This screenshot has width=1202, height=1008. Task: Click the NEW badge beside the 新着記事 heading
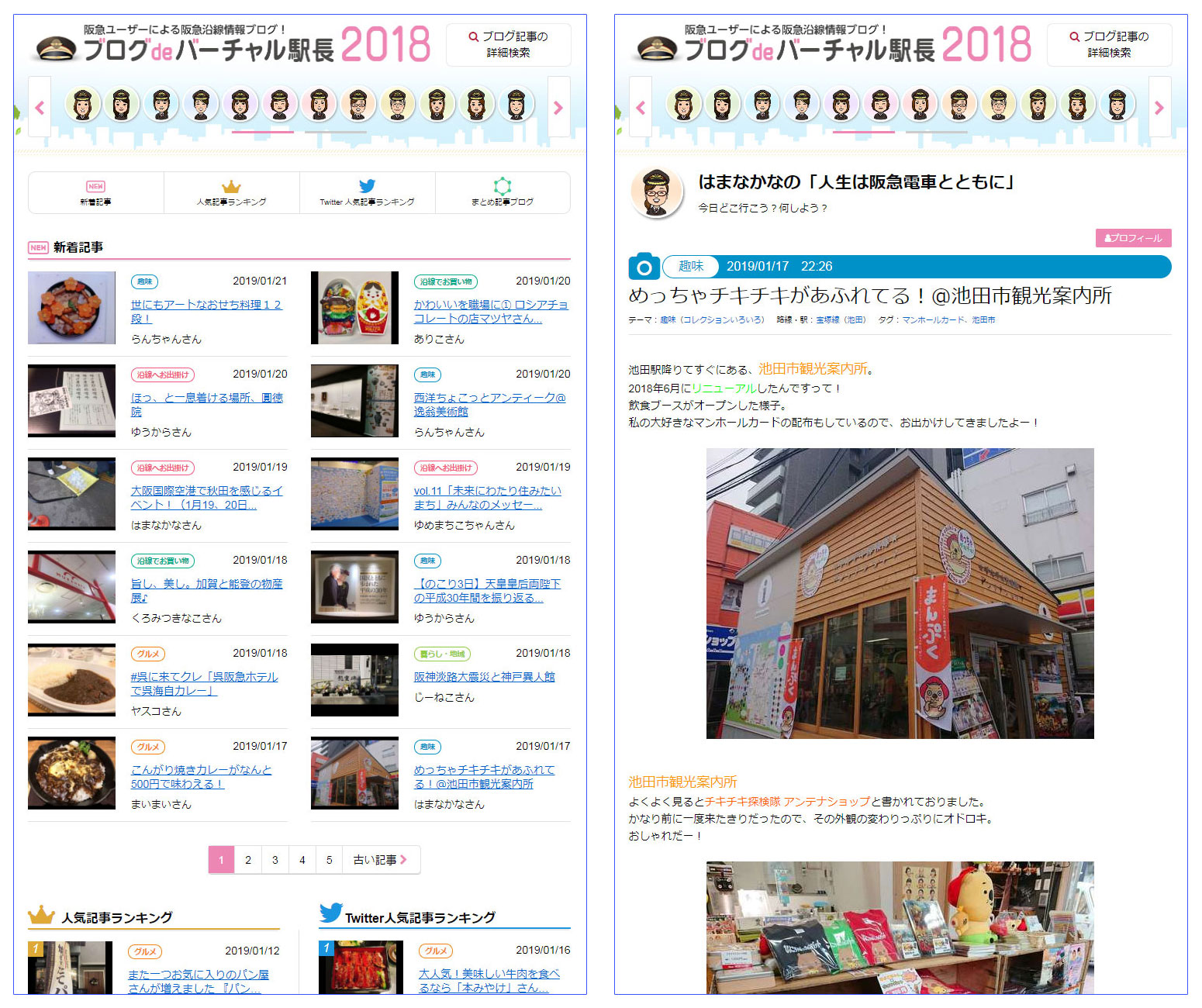point(38,247)
